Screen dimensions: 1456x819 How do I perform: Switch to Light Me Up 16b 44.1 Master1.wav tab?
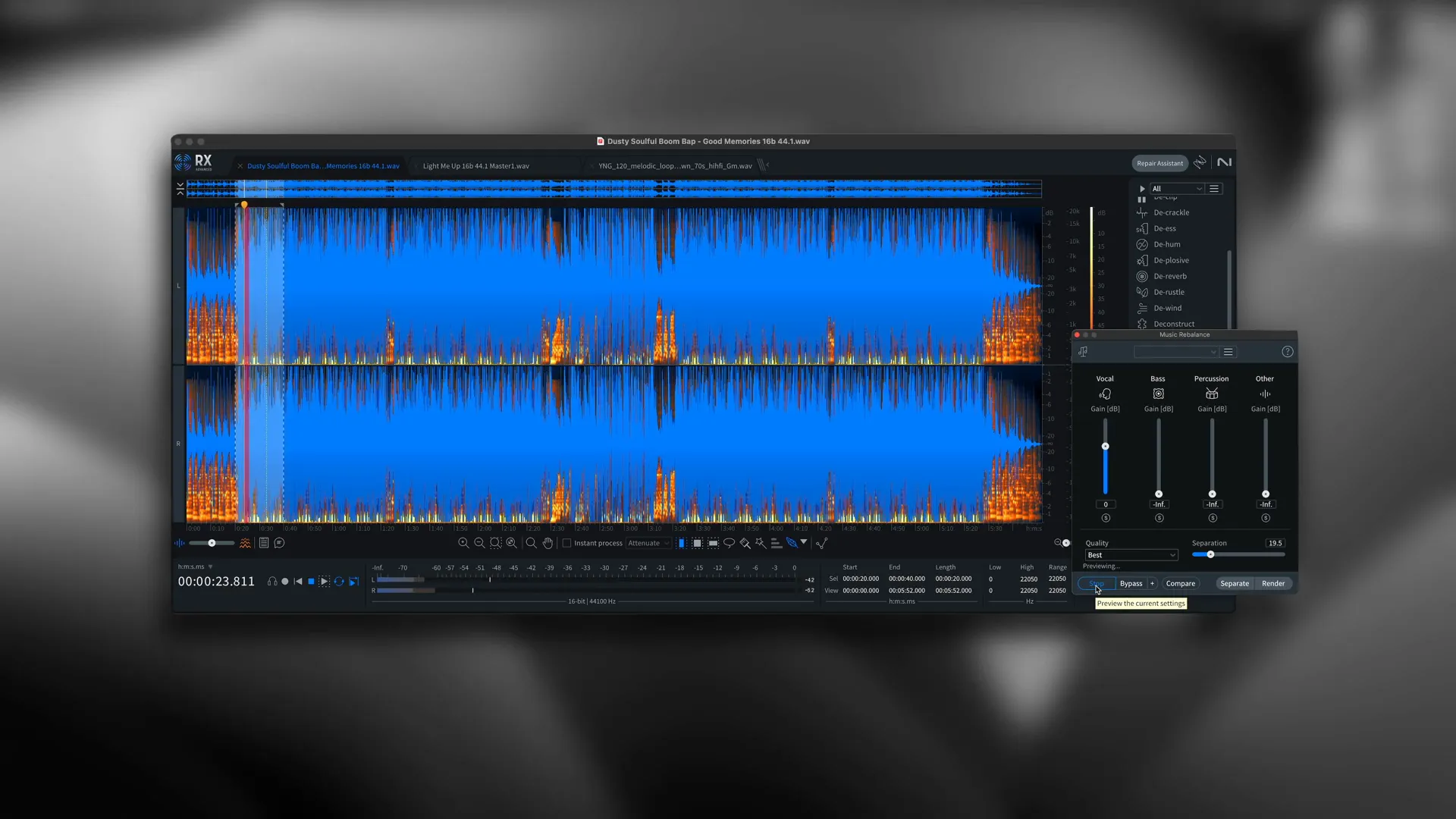[476, 166]
